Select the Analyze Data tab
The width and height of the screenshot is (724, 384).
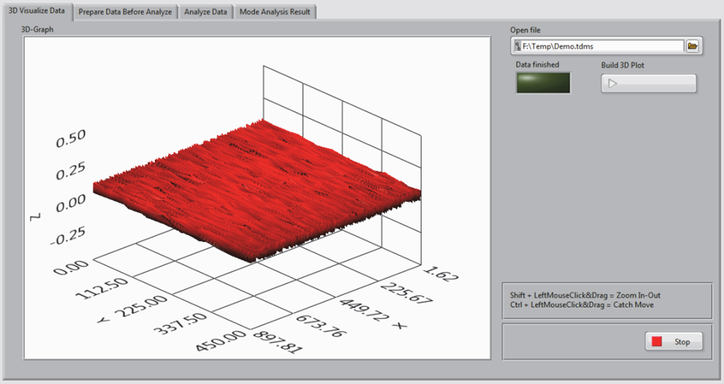point(205,12)
